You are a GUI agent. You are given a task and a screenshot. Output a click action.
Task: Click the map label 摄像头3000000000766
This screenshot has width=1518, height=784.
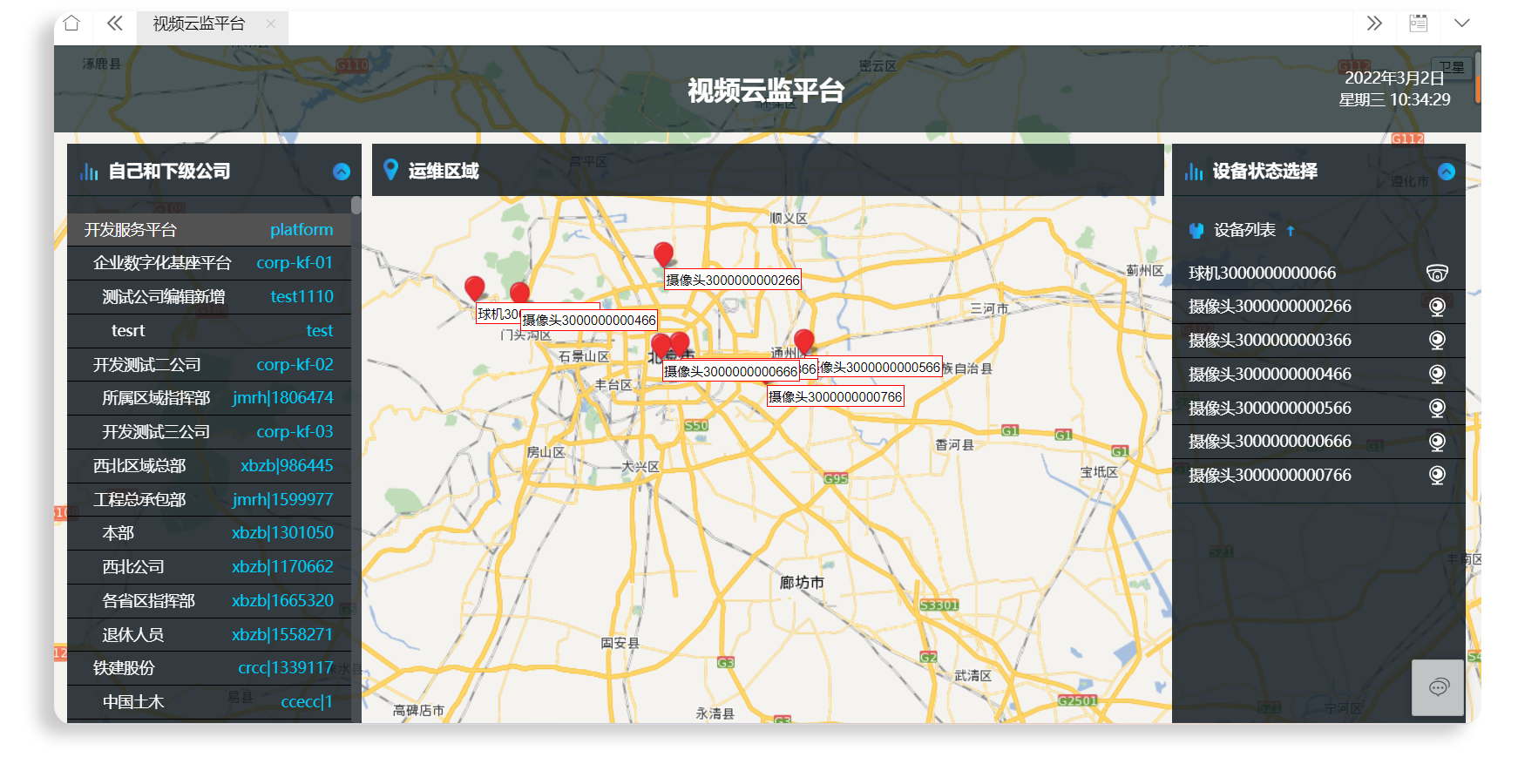(x=835, y=397)
